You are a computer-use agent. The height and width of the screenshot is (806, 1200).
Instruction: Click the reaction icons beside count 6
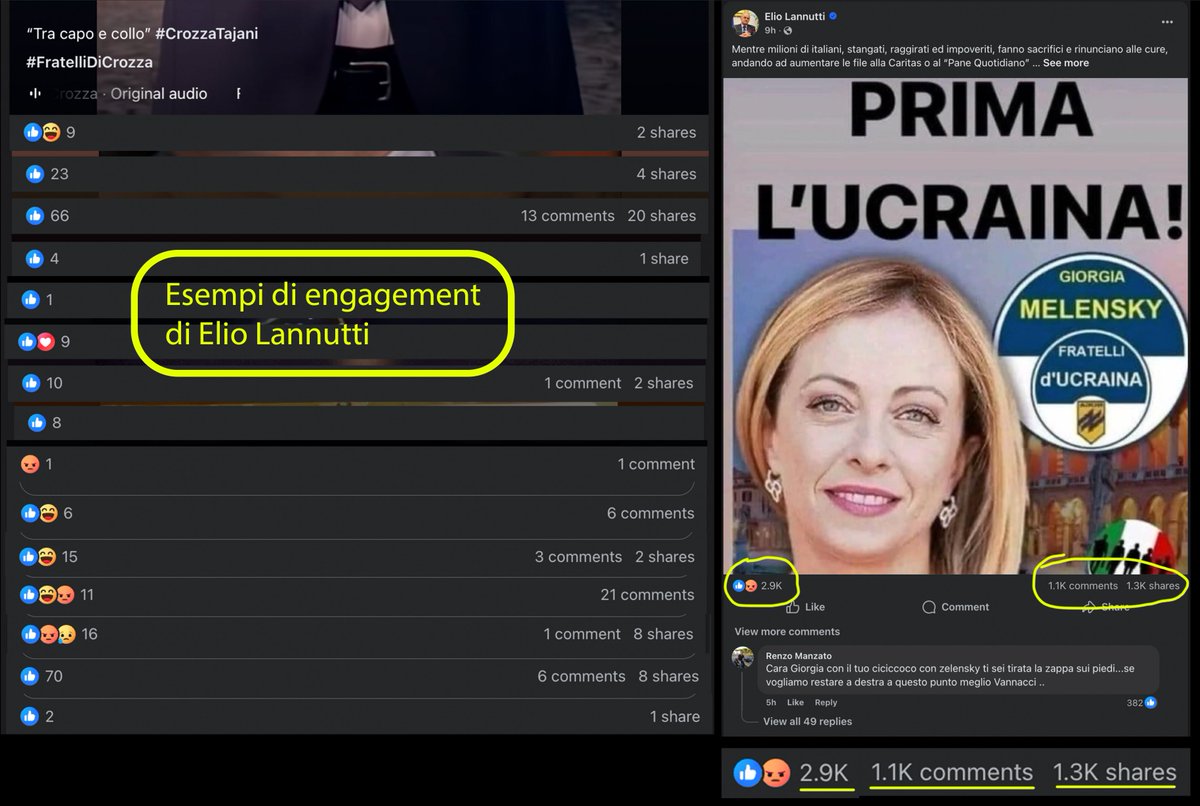click(38, 514)
